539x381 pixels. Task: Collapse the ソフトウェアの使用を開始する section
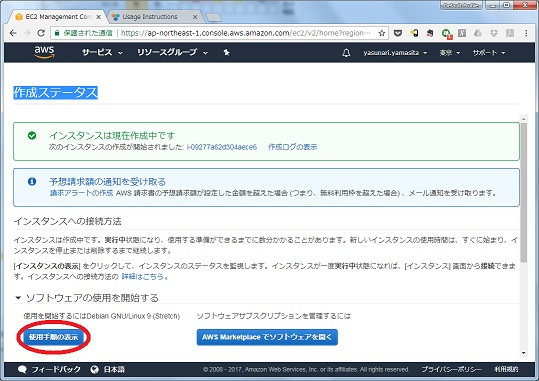18,298
